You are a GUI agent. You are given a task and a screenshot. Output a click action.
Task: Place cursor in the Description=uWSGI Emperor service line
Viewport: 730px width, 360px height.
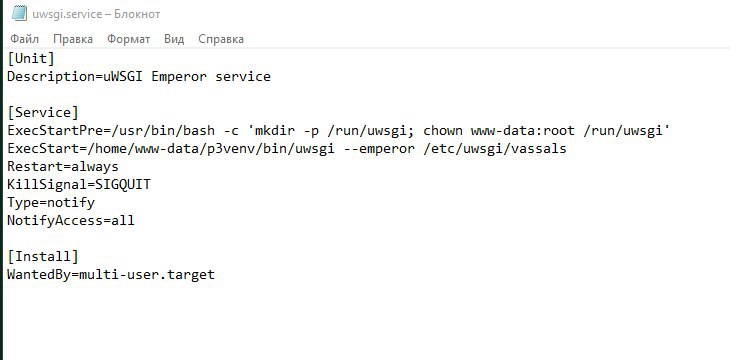[139, 76]
